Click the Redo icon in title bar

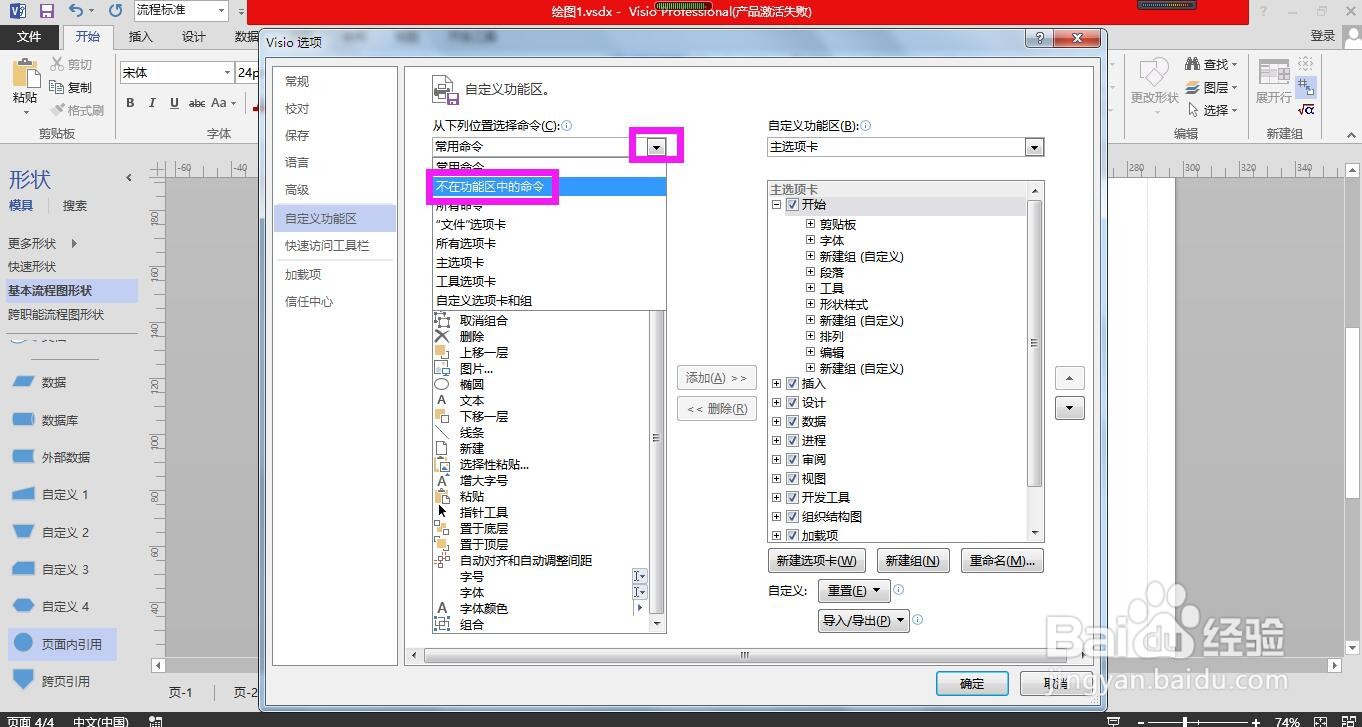pyautogui.click(x=116, y=10)
